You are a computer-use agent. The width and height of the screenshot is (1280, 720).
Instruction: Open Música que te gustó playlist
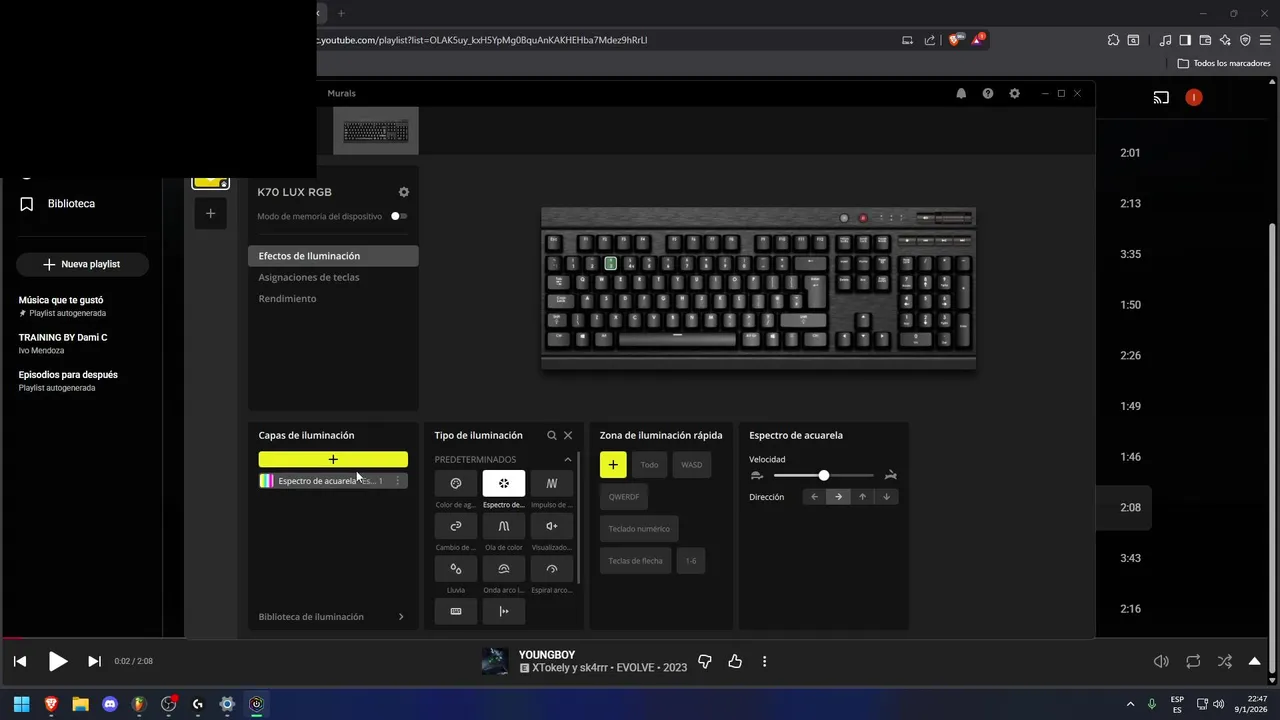[x=61, y=300]
